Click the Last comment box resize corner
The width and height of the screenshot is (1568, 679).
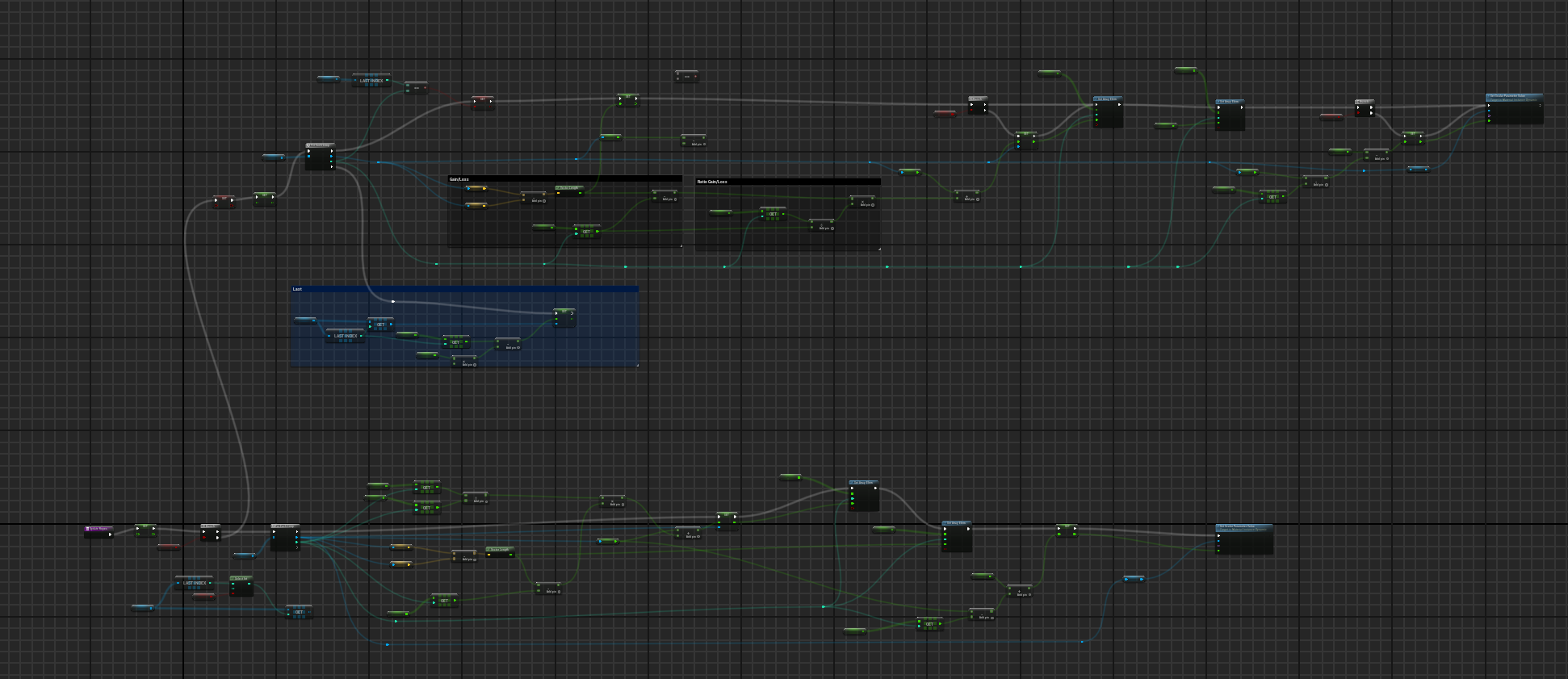click(x=636, y=365)
